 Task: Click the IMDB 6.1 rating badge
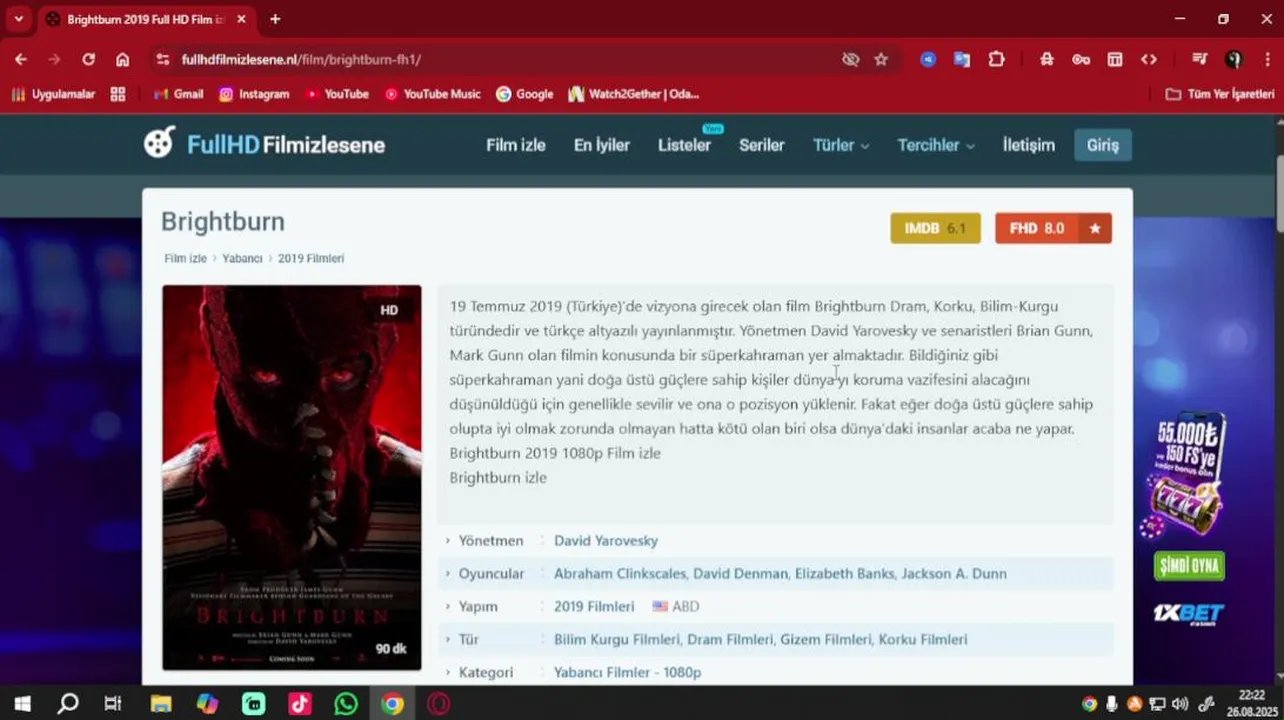coord(935,228)
